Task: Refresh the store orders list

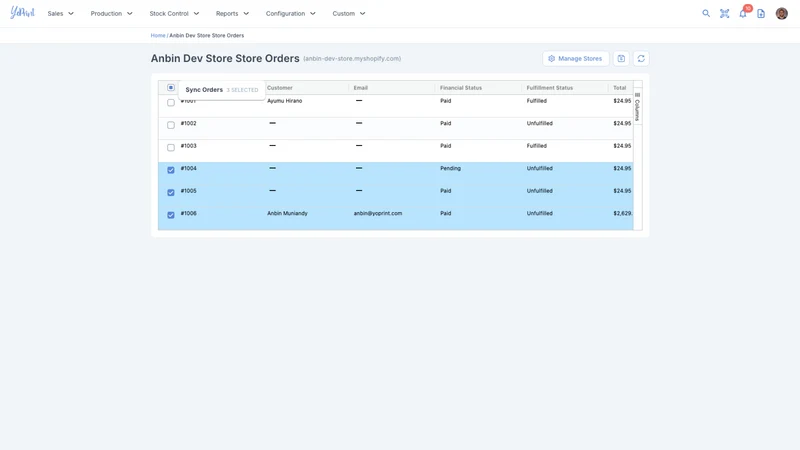Action: [641, 59]
